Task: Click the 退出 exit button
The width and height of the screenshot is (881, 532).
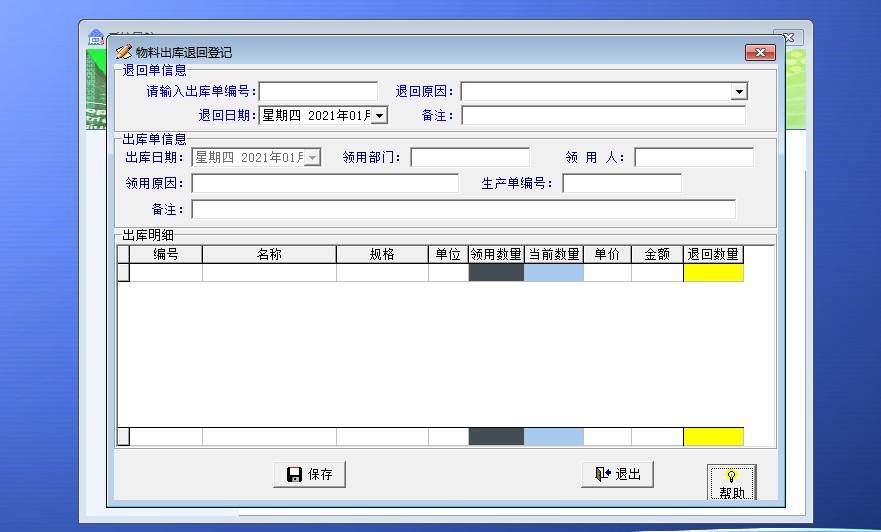Action: point(617,474)
